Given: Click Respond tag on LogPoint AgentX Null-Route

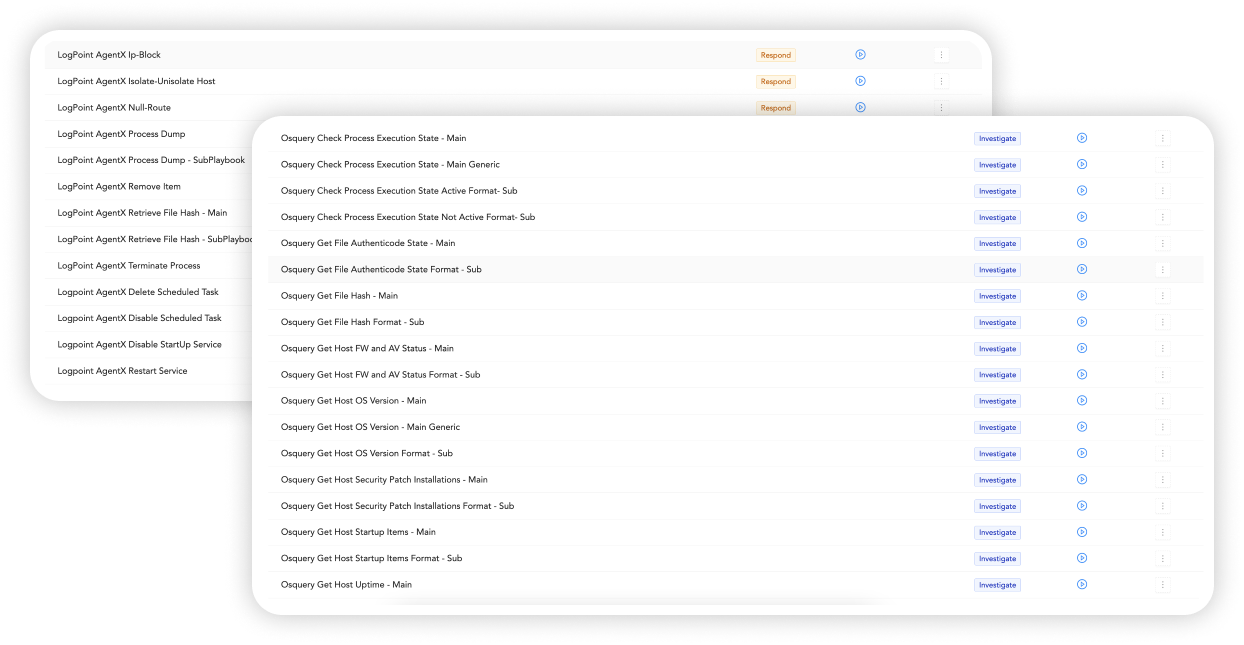Looking at the screenshot, I should point(775,108).
